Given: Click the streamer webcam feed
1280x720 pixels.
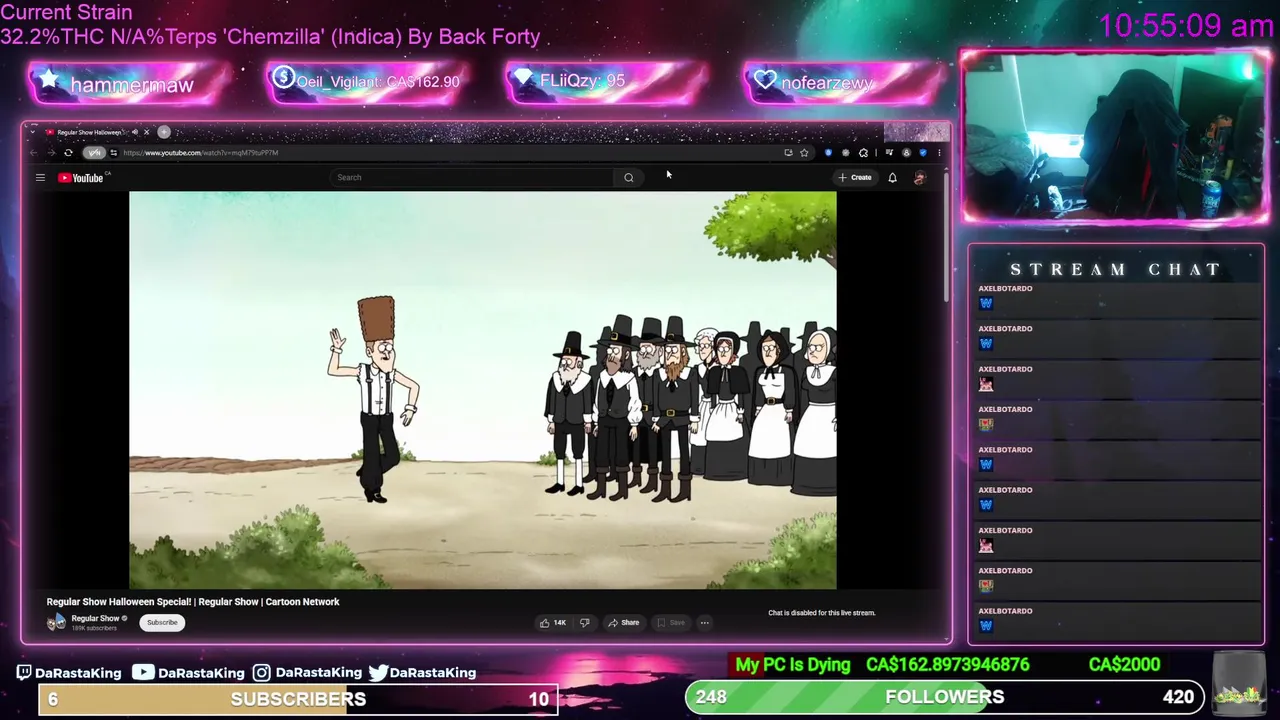Looking at the screenshot, I should tap(1115, 137).
